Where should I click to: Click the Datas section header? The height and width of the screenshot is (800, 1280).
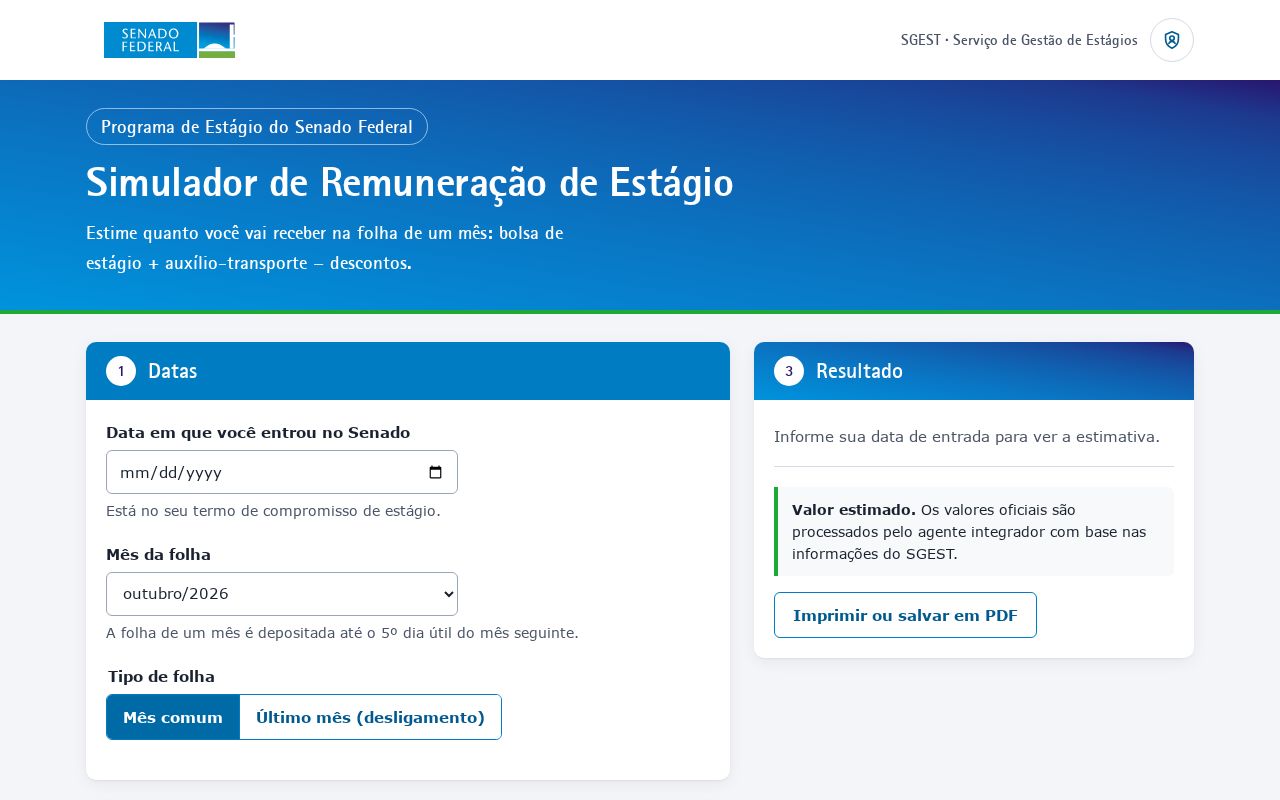click(408, 371)
